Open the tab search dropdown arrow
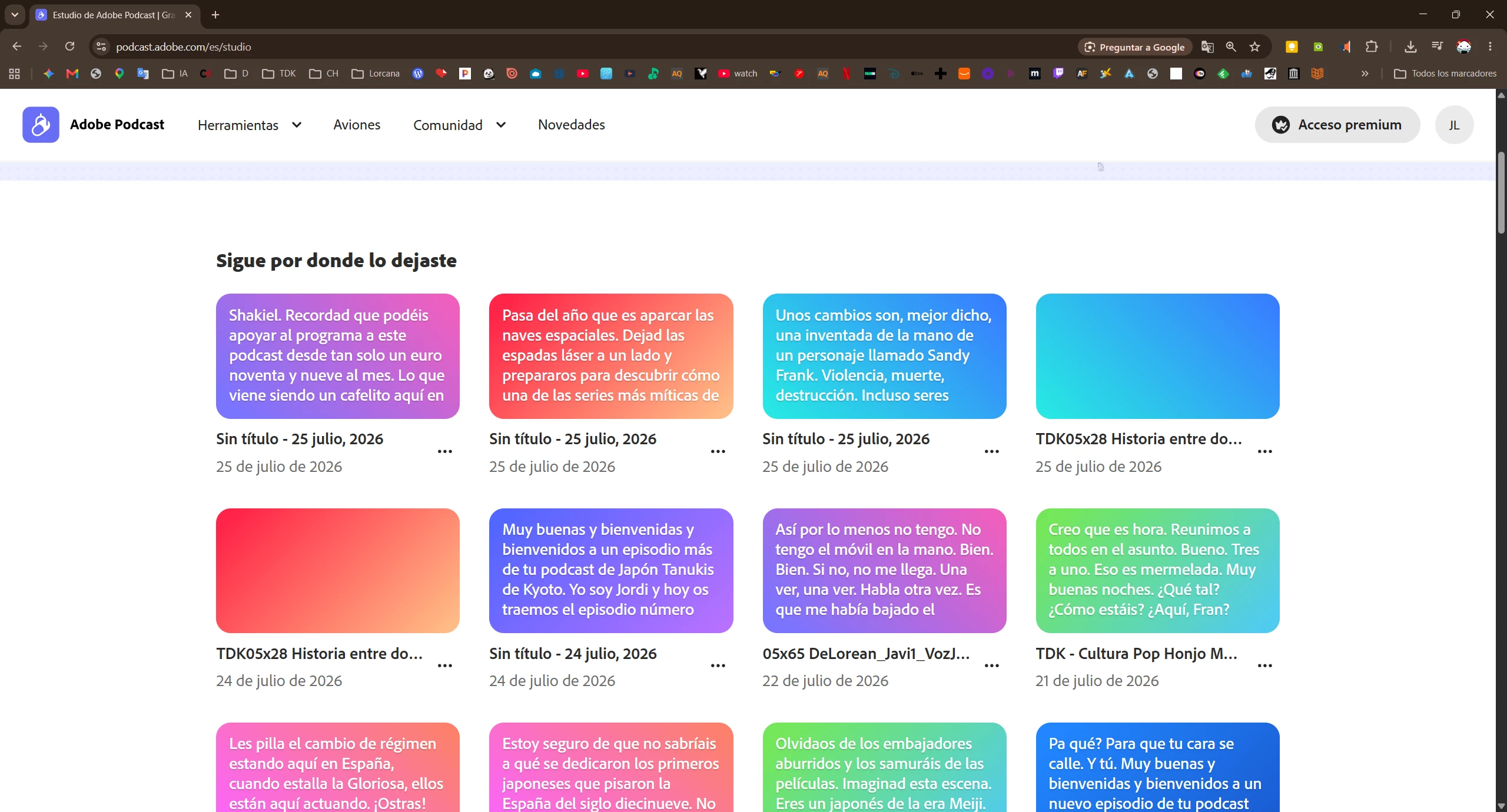1507x812 pixels. click(x=15, y=15)
